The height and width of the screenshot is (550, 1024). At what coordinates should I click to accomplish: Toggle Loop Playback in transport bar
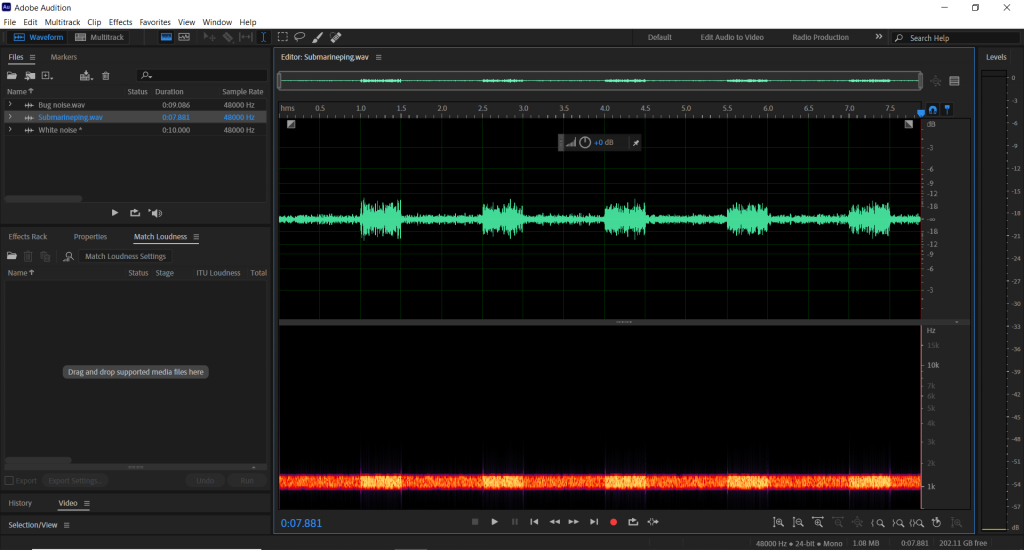pyautogui.click(x=633, y=522)
